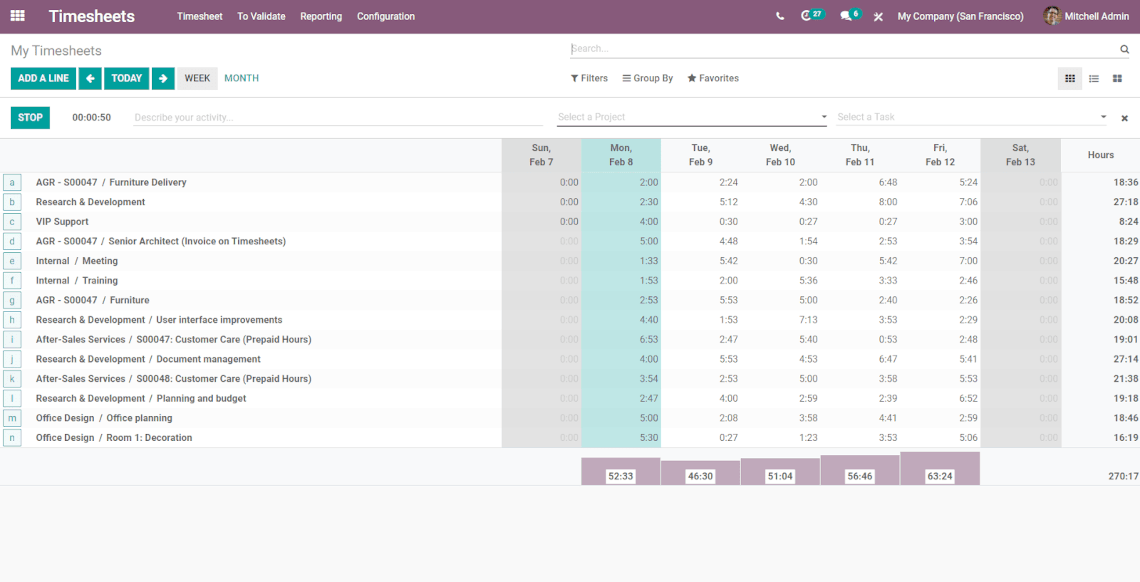Switch to grid view
Image resolution: width=1140 pixels, height=582 pixels.
(1070, 78)
